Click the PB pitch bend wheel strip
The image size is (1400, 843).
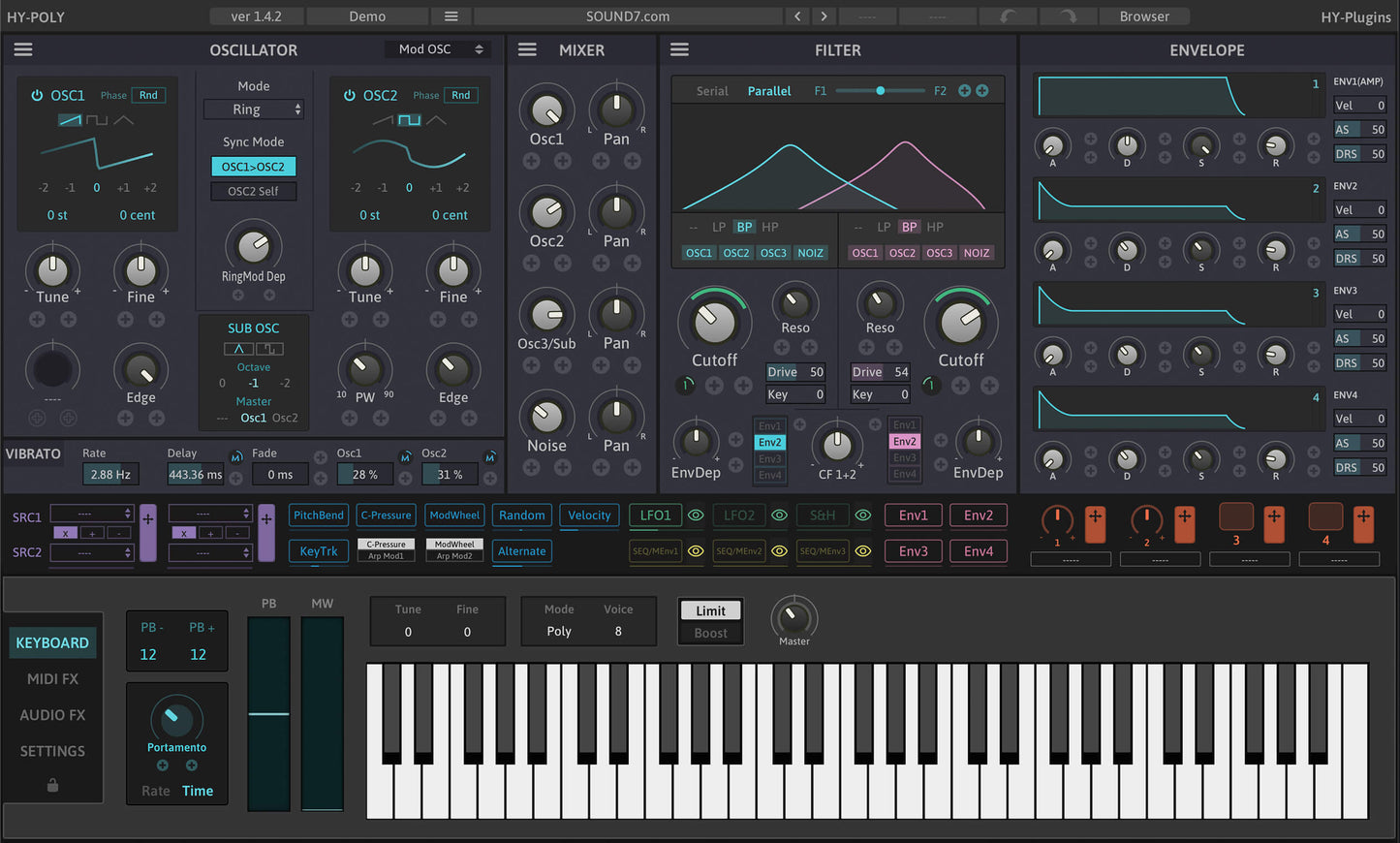pos(268,713)
